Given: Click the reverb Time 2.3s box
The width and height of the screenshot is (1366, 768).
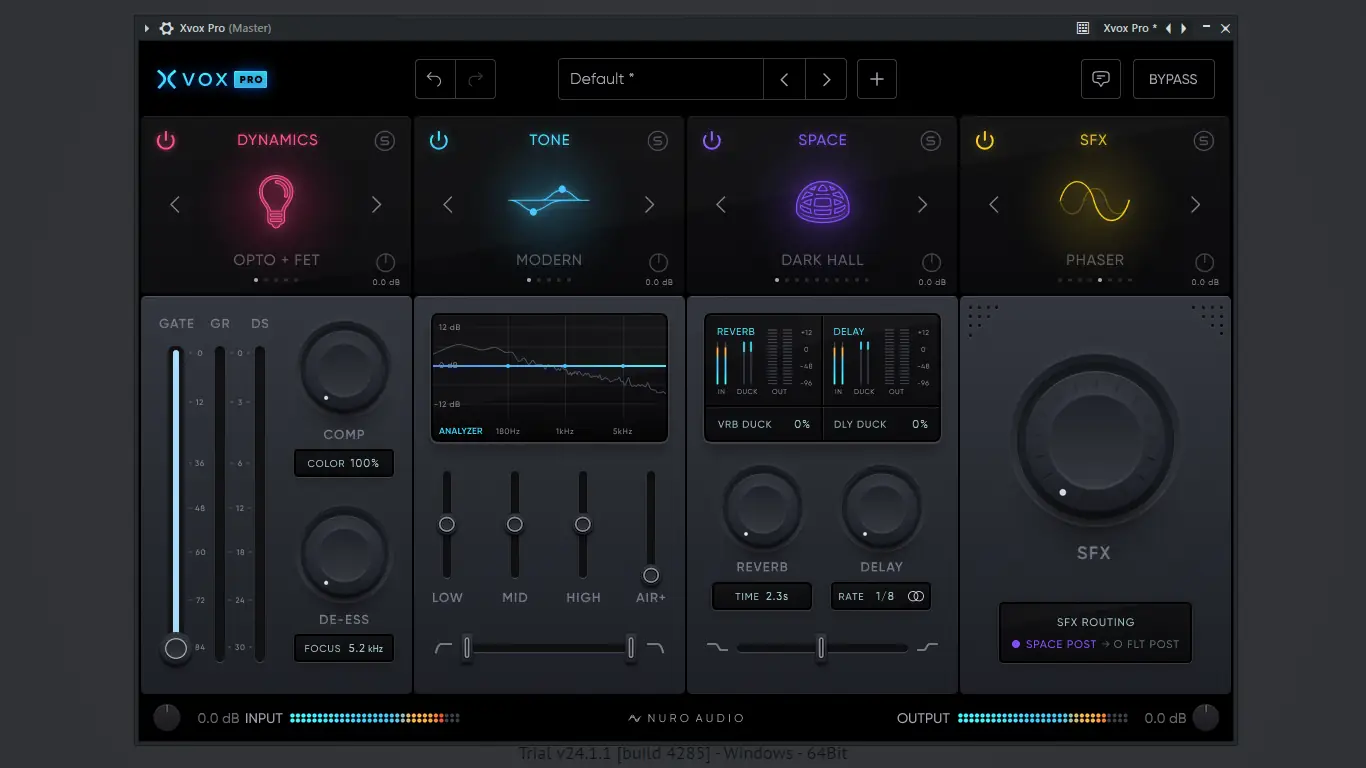Looking at the screenshot, I should tap(762, 596).
